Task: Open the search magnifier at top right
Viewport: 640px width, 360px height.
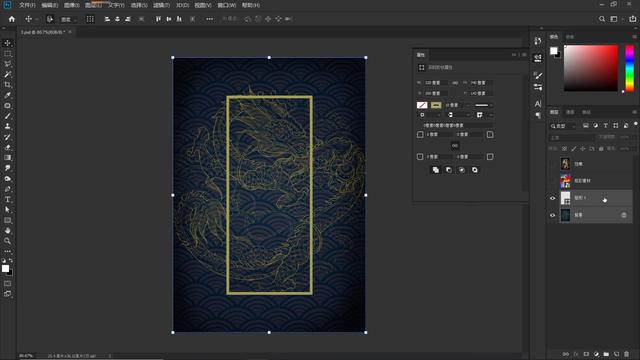Action: pyautogui.click(x=602, y=19)
